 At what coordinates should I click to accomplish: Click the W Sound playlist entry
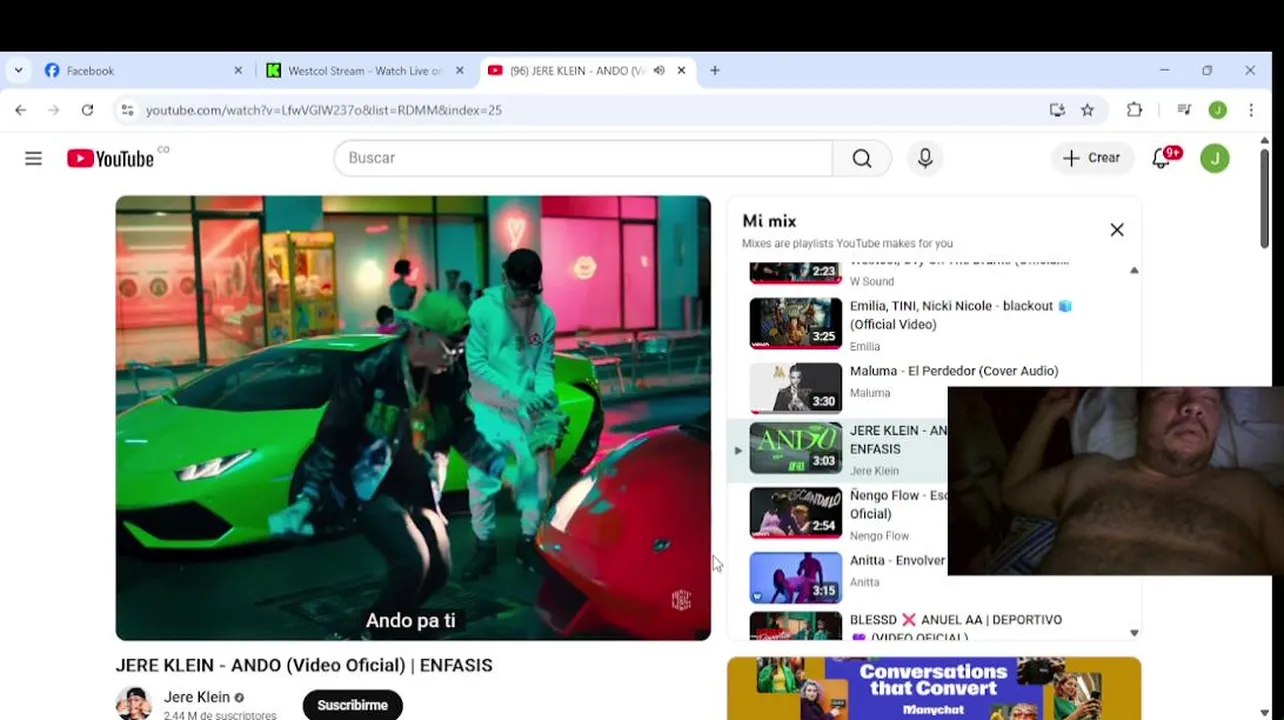click(x=934, y=274)
